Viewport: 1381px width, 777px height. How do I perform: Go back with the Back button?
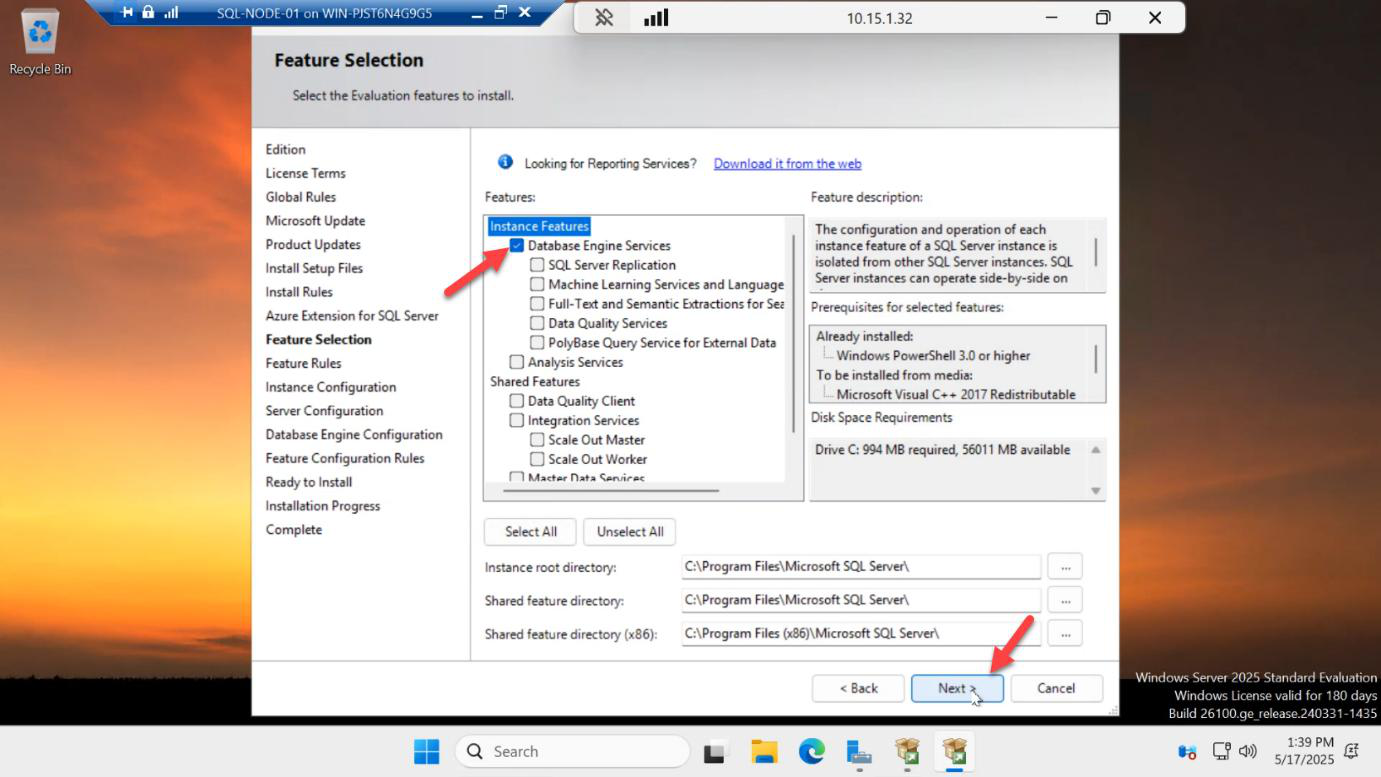point(858,688)
